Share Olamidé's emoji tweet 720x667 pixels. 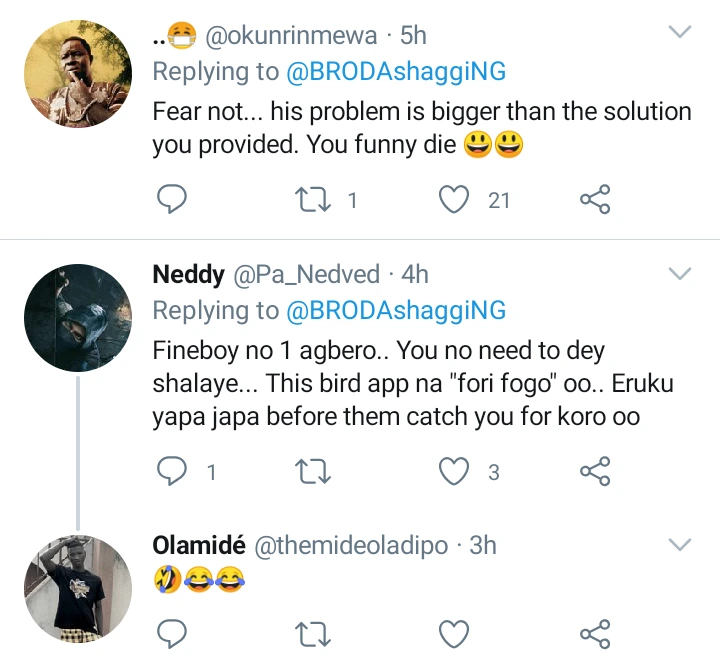coord(595,633)
